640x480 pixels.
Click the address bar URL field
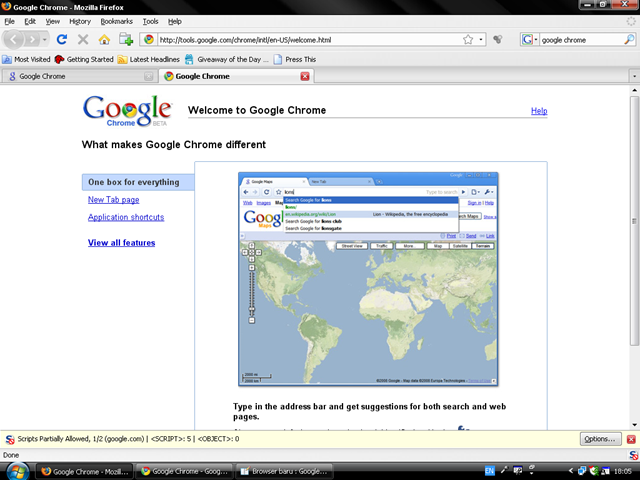point(300,40)
